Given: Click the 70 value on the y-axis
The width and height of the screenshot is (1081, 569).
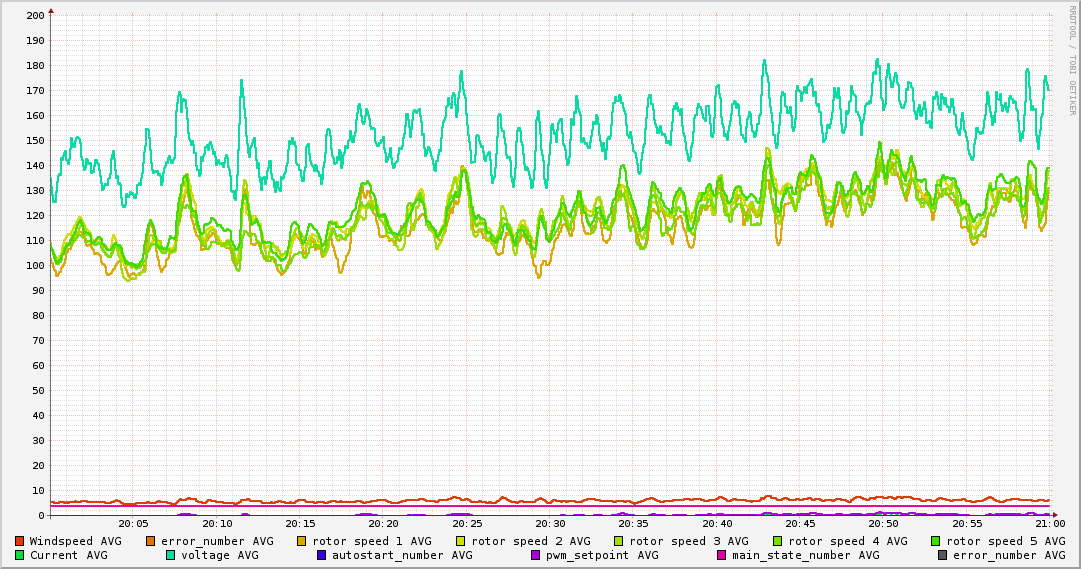Looking at the screenshot, I should 39,341.
